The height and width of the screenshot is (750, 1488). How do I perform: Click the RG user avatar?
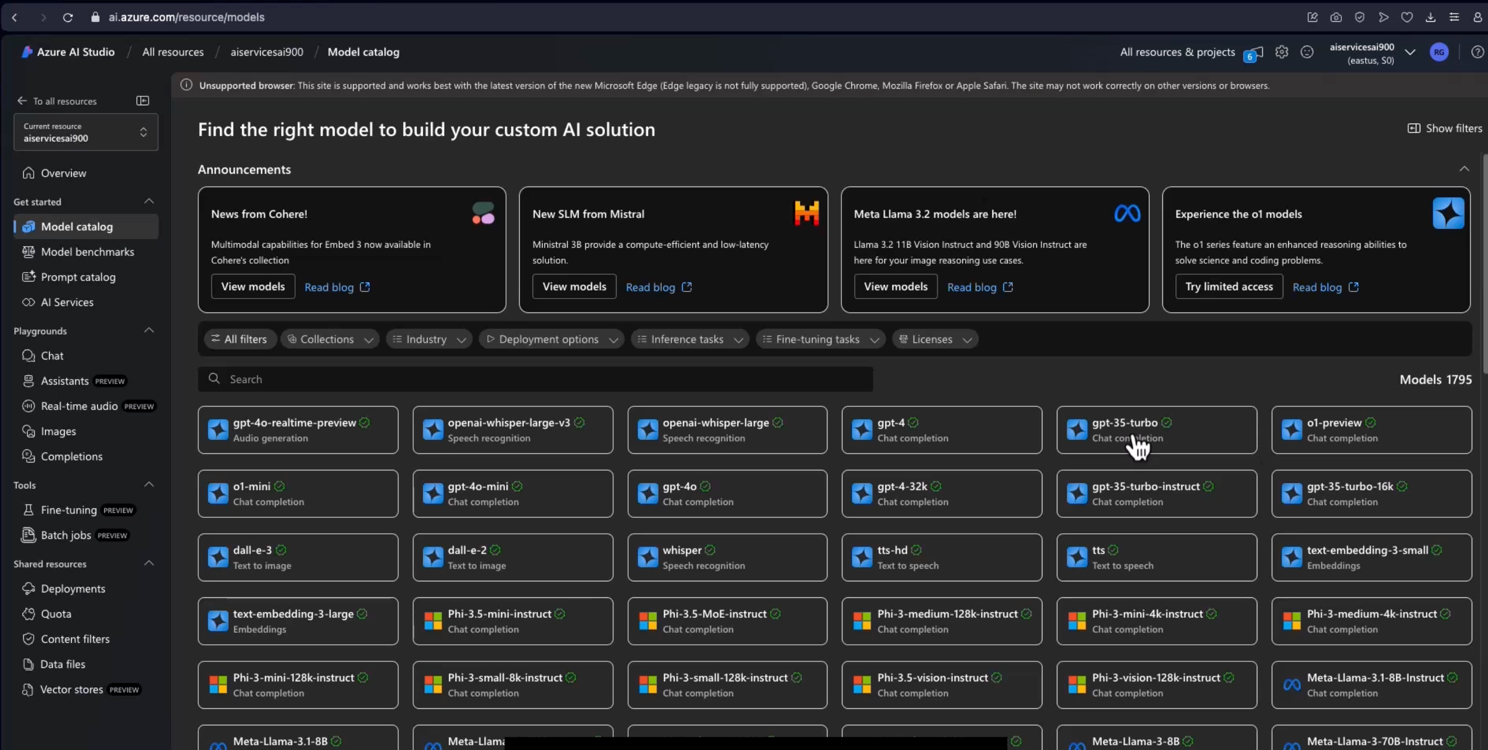[1439, 52]
